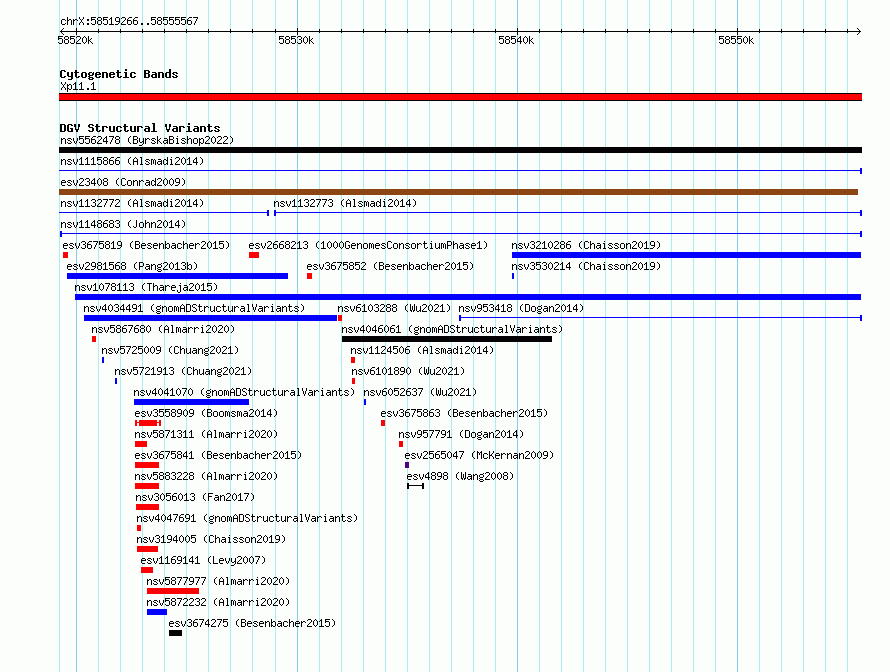Click the esv3675819 (Besenbacher2015) label
The height and width of the screenshot is (672, 890).
click(x=146, y=245)
